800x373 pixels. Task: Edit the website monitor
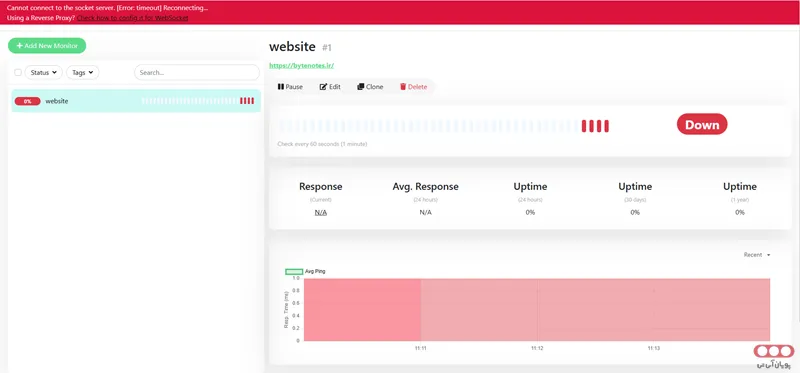click(330, 87)
